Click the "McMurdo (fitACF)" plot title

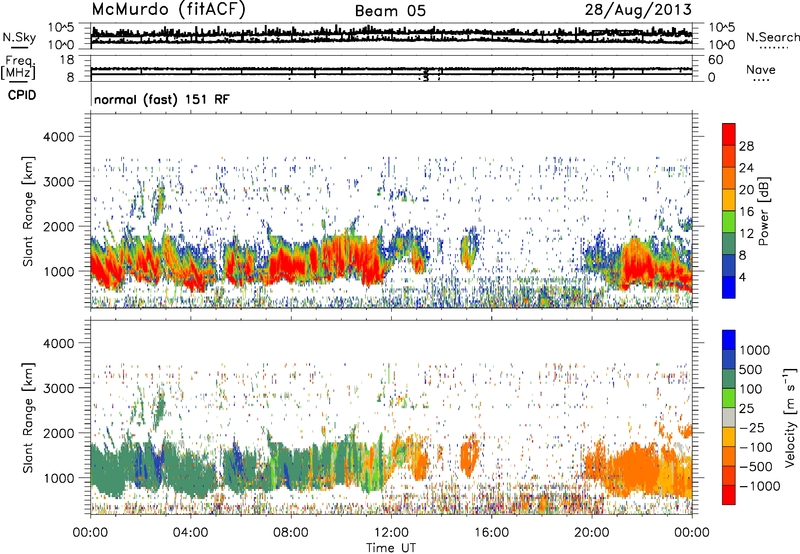click(x=168, y=10)
